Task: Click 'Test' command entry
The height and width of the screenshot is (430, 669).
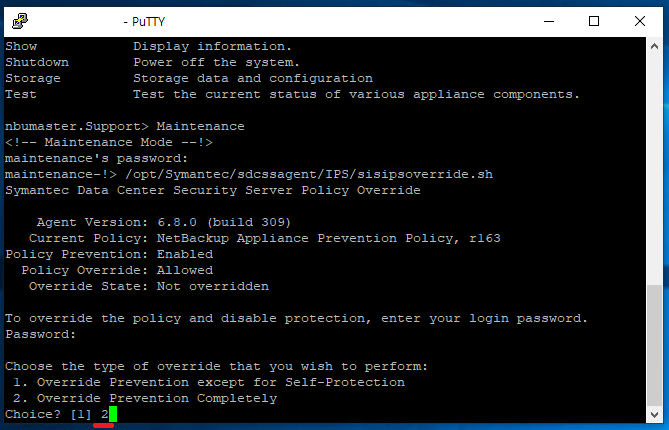Action: 21,94
